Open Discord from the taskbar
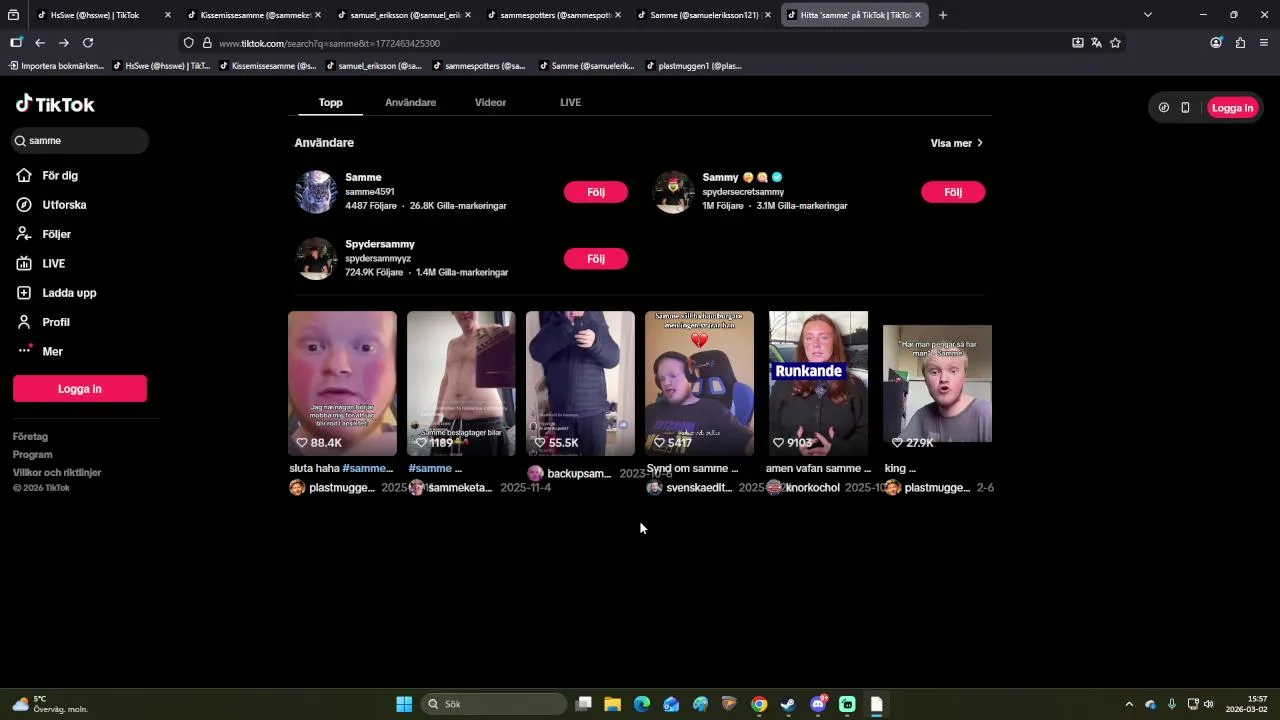 pyautogui.click(x=818, y=704)
